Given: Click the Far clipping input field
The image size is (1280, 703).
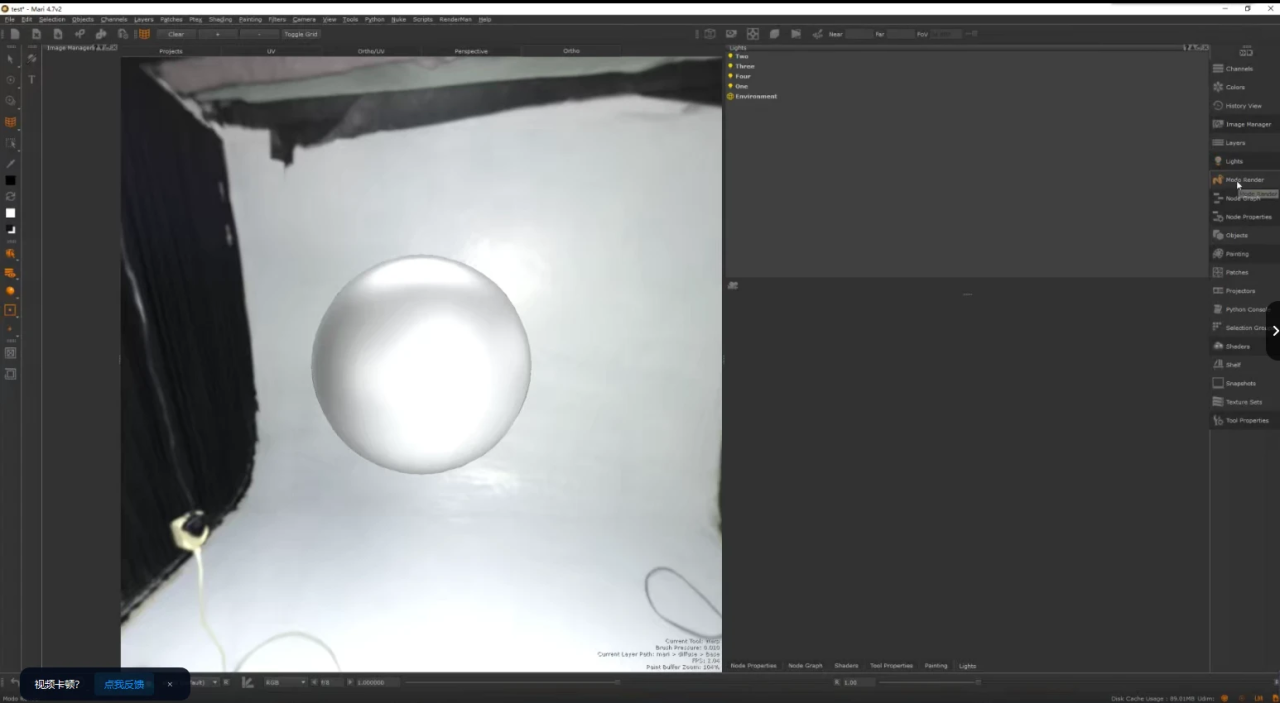Looking at the screenshot, I should pyautogui.click(x=901, y=34).
